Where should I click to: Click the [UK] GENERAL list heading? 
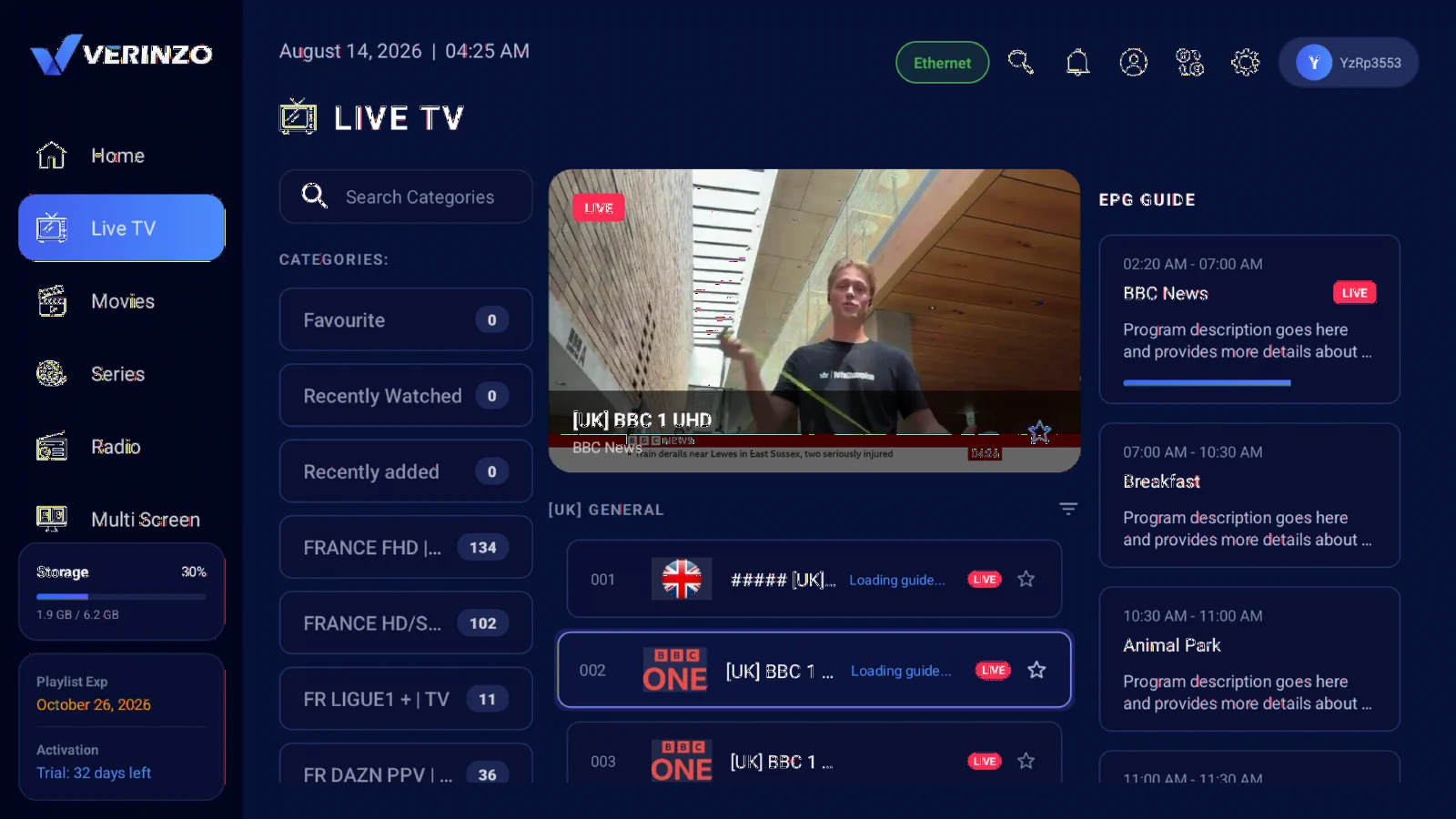pos(605,510)
